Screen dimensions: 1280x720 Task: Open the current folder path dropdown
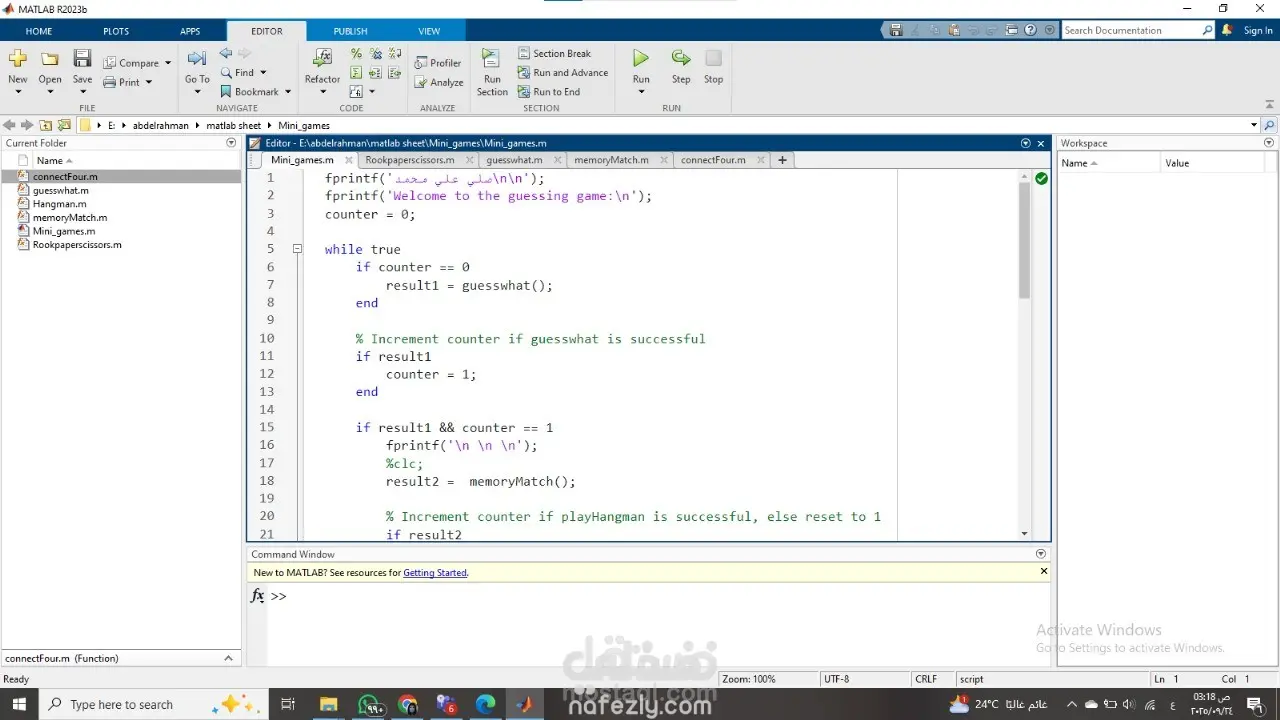pos(1254,125)
